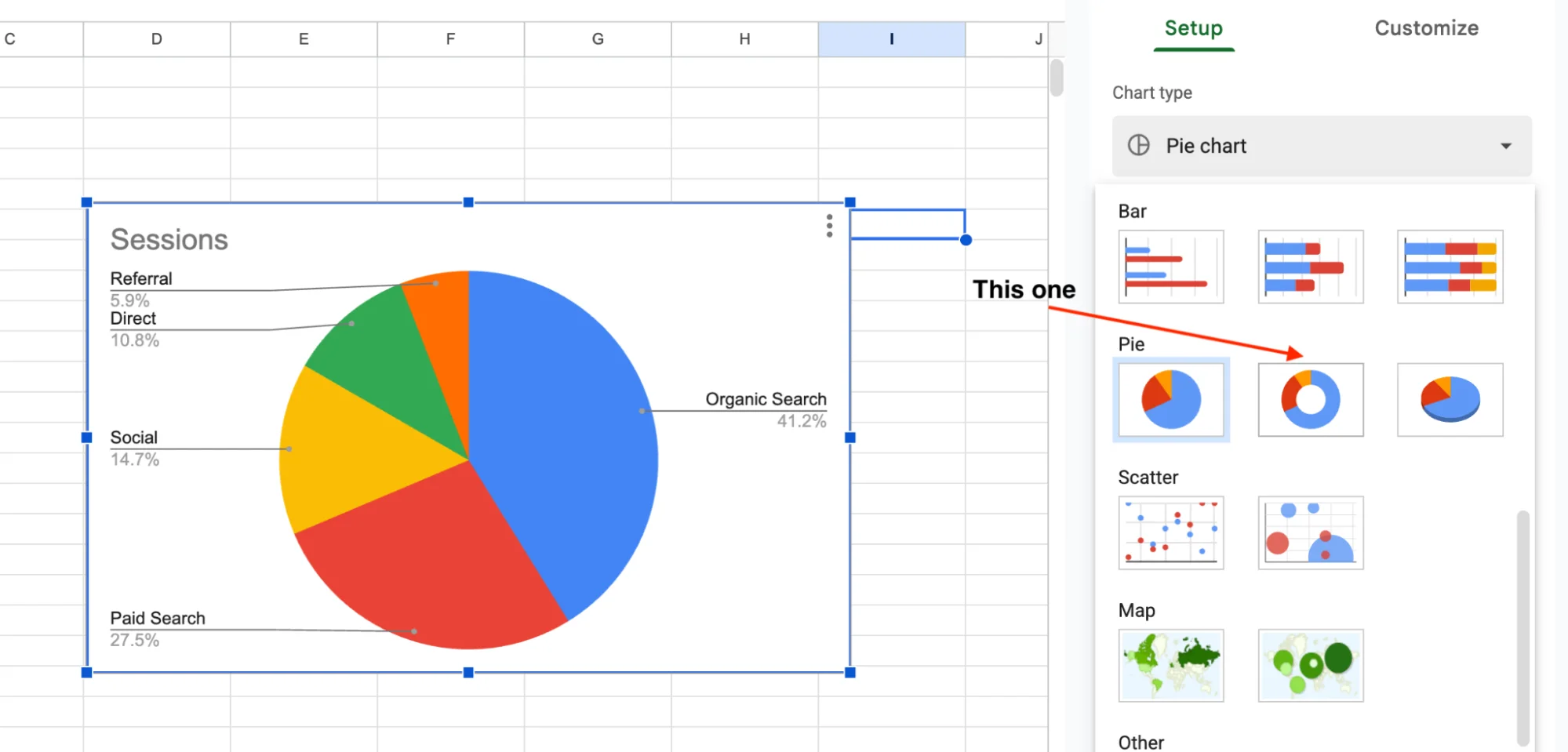Select column E header
Image resolution: width=1568 pixels, height=752 pixels.
point(304,39)
